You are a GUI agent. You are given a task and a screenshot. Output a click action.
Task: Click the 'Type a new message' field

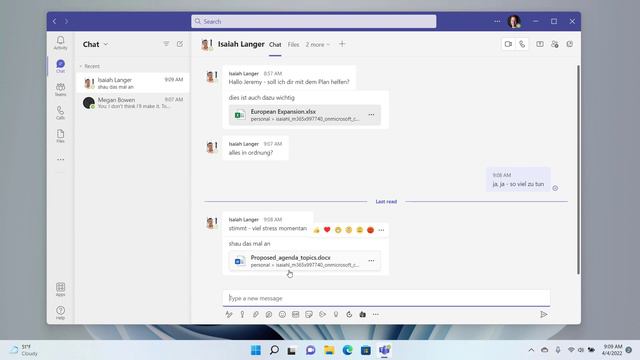coord(386,298)
